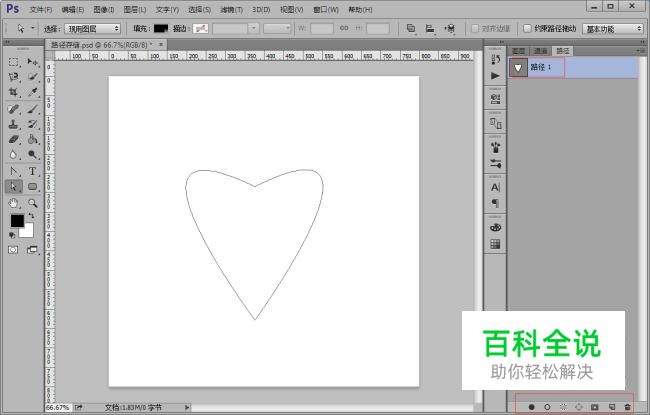Image resolution: width=650 pixels, height=415 pixels.
Task: Select the Blur tool
Action: click(13, 155)
